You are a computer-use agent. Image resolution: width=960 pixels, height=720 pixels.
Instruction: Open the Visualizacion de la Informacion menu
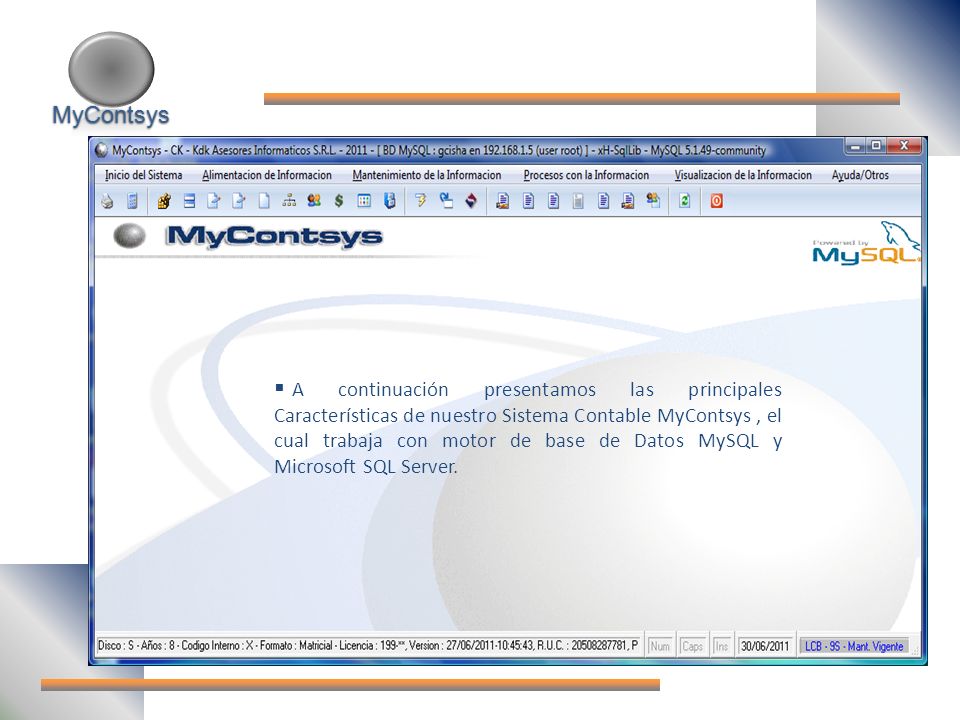click(x=743, y=175)
